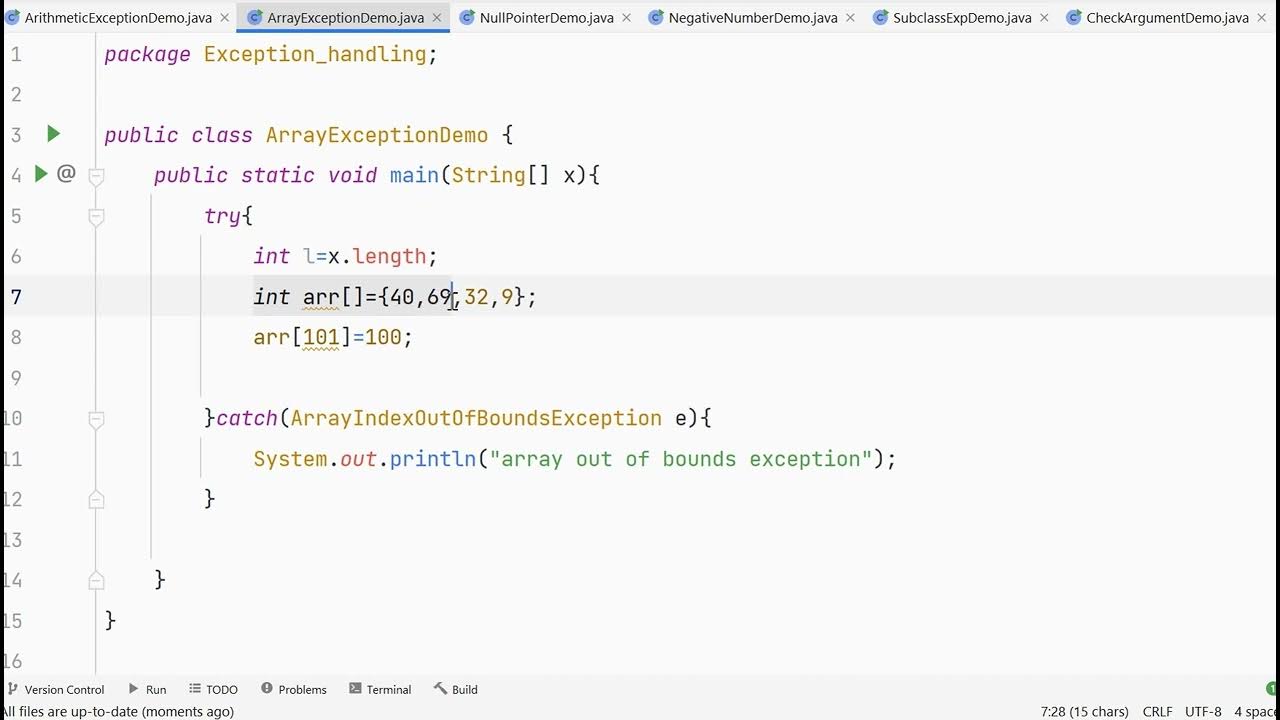Click the length field on line 6

(389, 256)
